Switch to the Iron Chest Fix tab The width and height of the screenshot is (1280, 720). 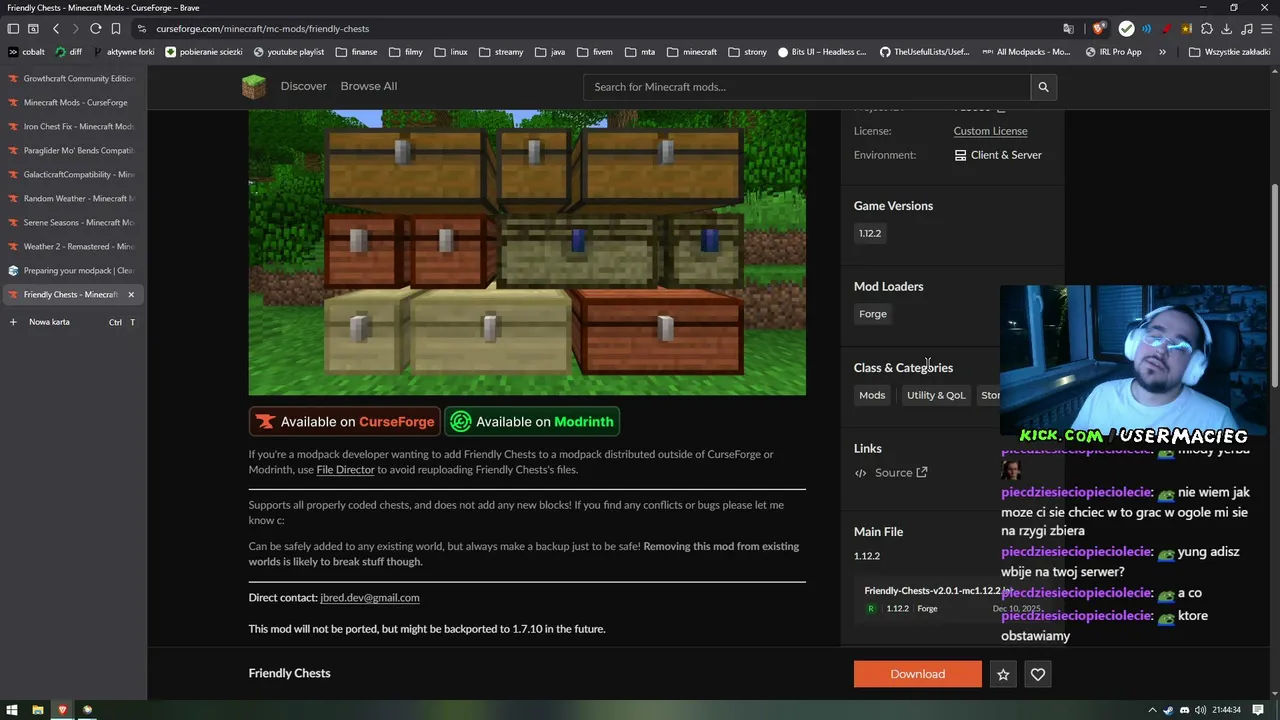coord(72,127)
